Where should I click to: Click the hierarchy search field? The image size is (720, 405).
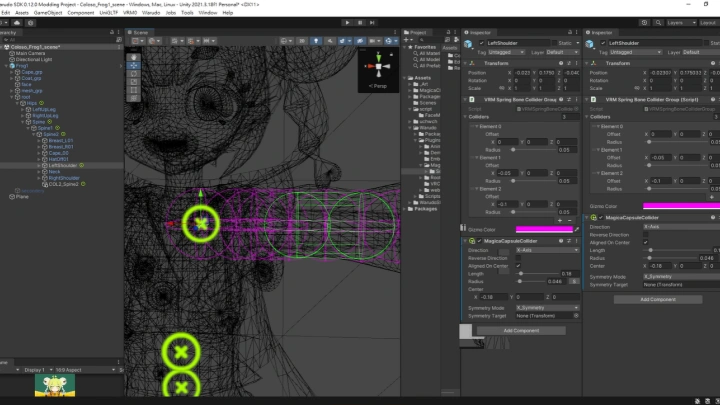tap(60, 40)
